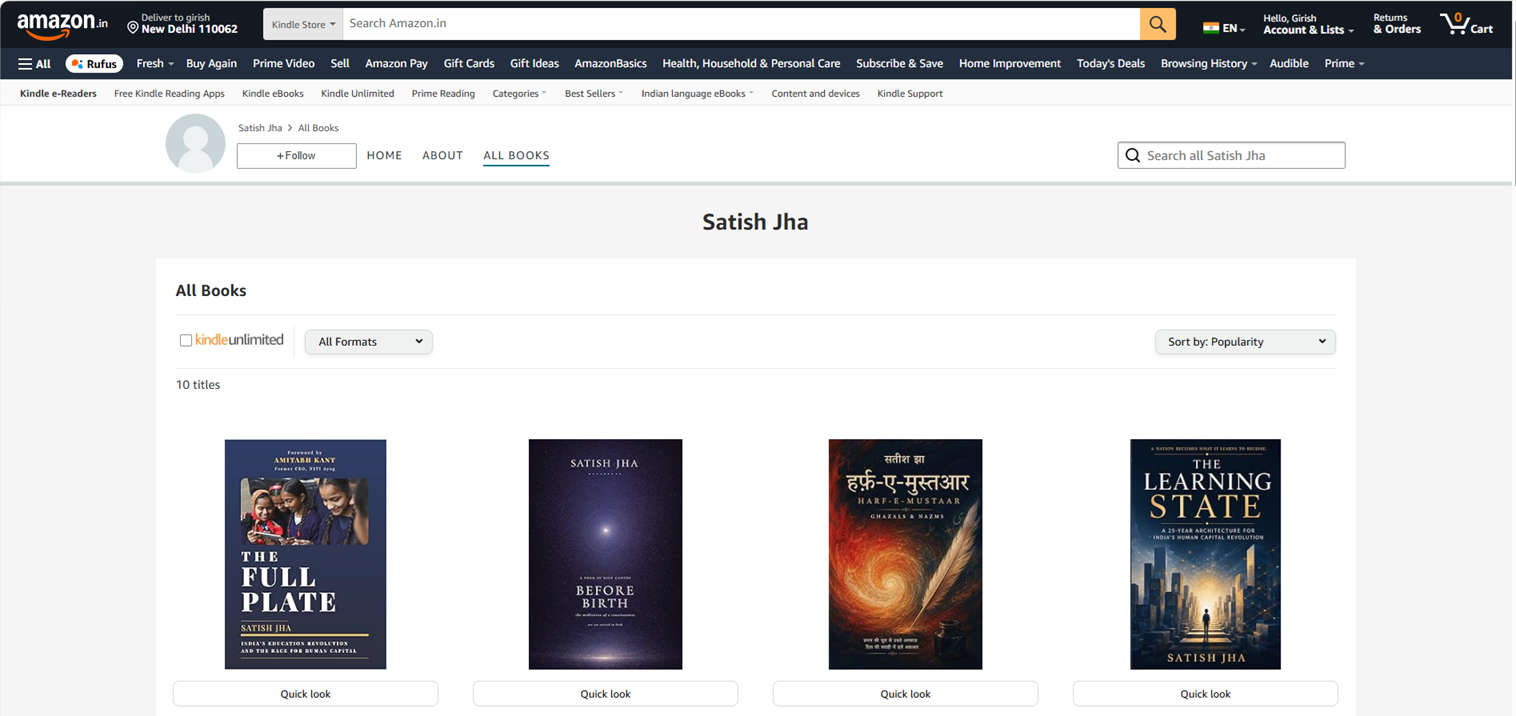
Task: Click the orange search magnifier button
Action: pyautogui.click(x=1157, y=24)
